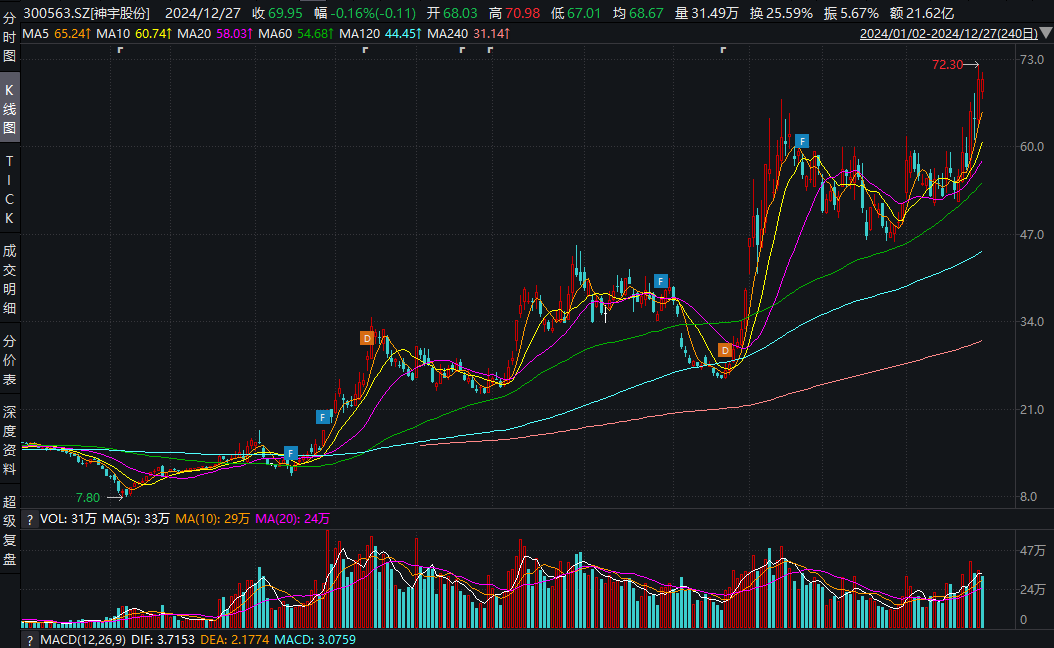This screenshot has width=1054, height=648.
Task: Click the 2024/01/02-2024/12/27(240日) date range link
Action: pyautogui.click(x=948, y=34)
